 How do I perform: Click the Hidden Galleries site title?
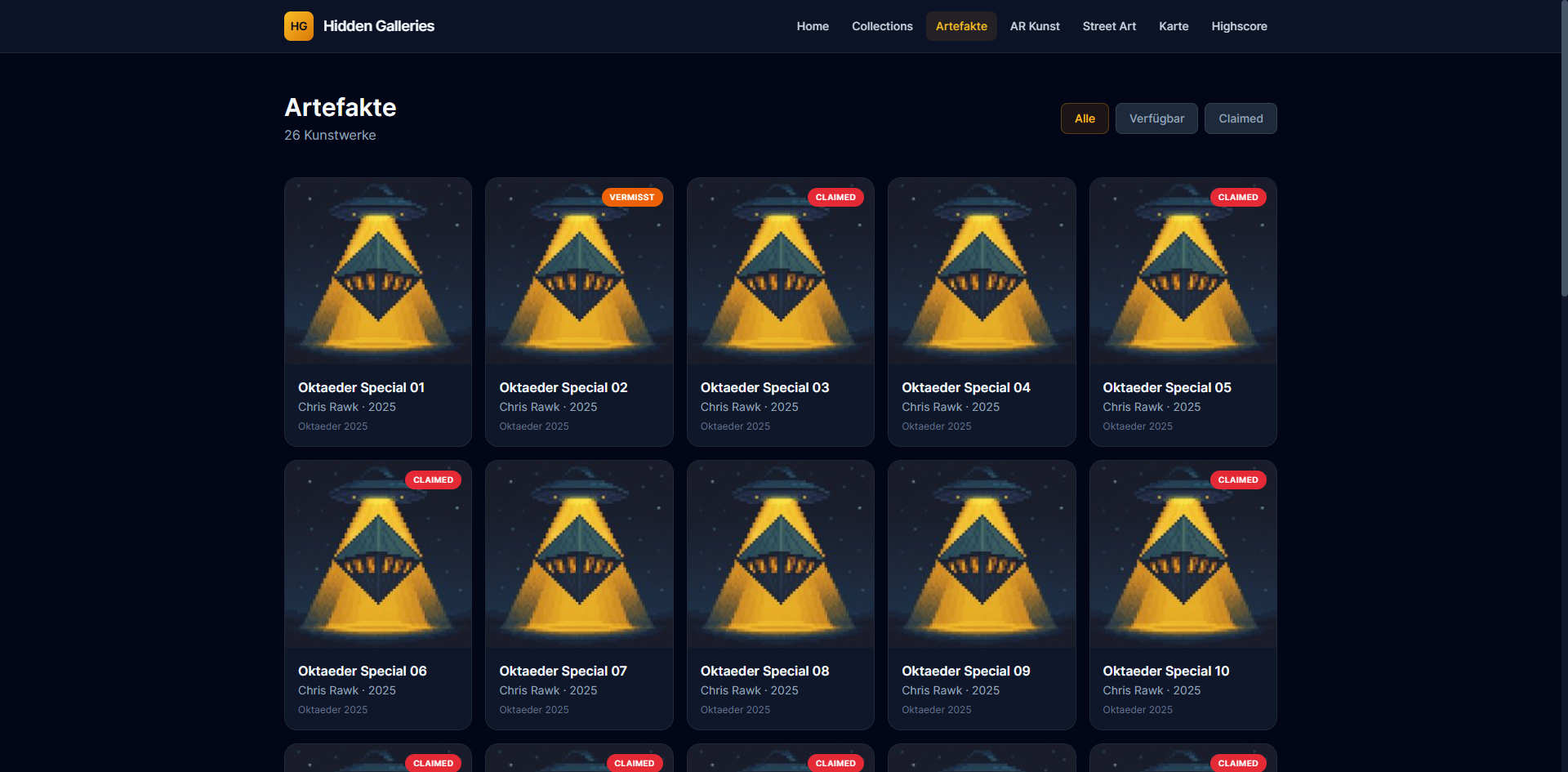pyautogui.click(x=379, y=26)
